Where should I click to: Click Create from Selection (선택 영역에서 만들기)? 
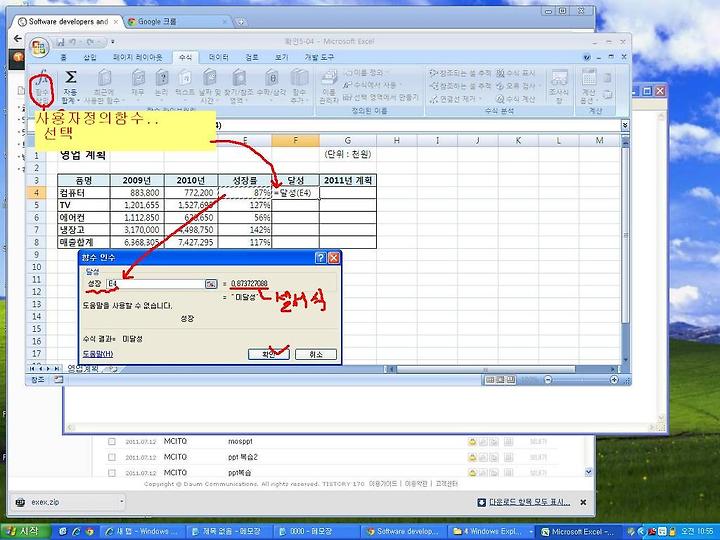[x=381, y=97]
